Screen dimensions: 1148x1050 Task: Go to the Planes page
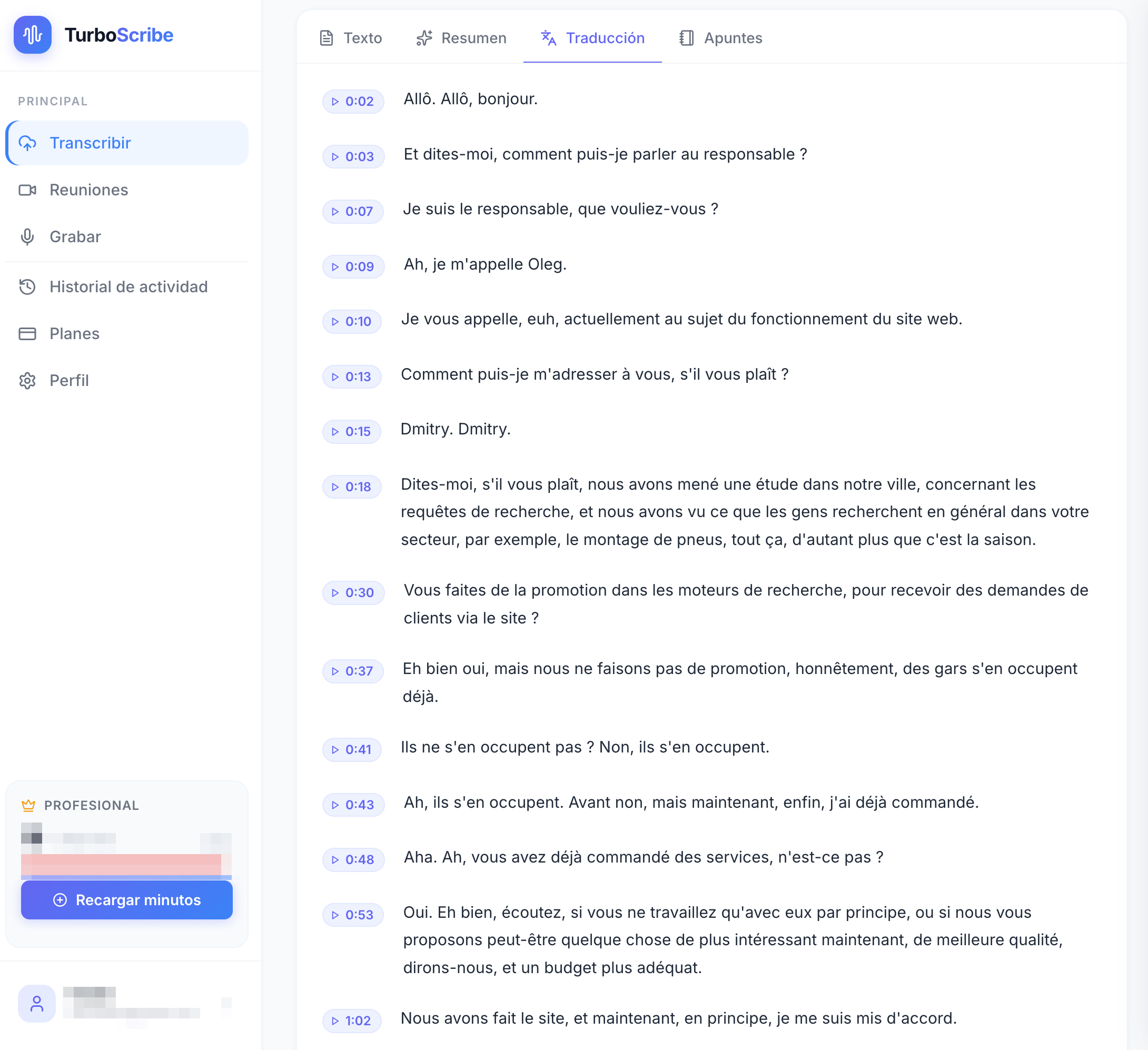(127, 333)
